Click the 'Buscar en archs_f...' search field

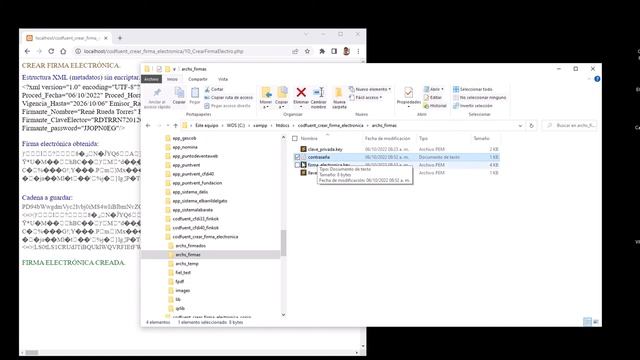[x=570, y=125]
